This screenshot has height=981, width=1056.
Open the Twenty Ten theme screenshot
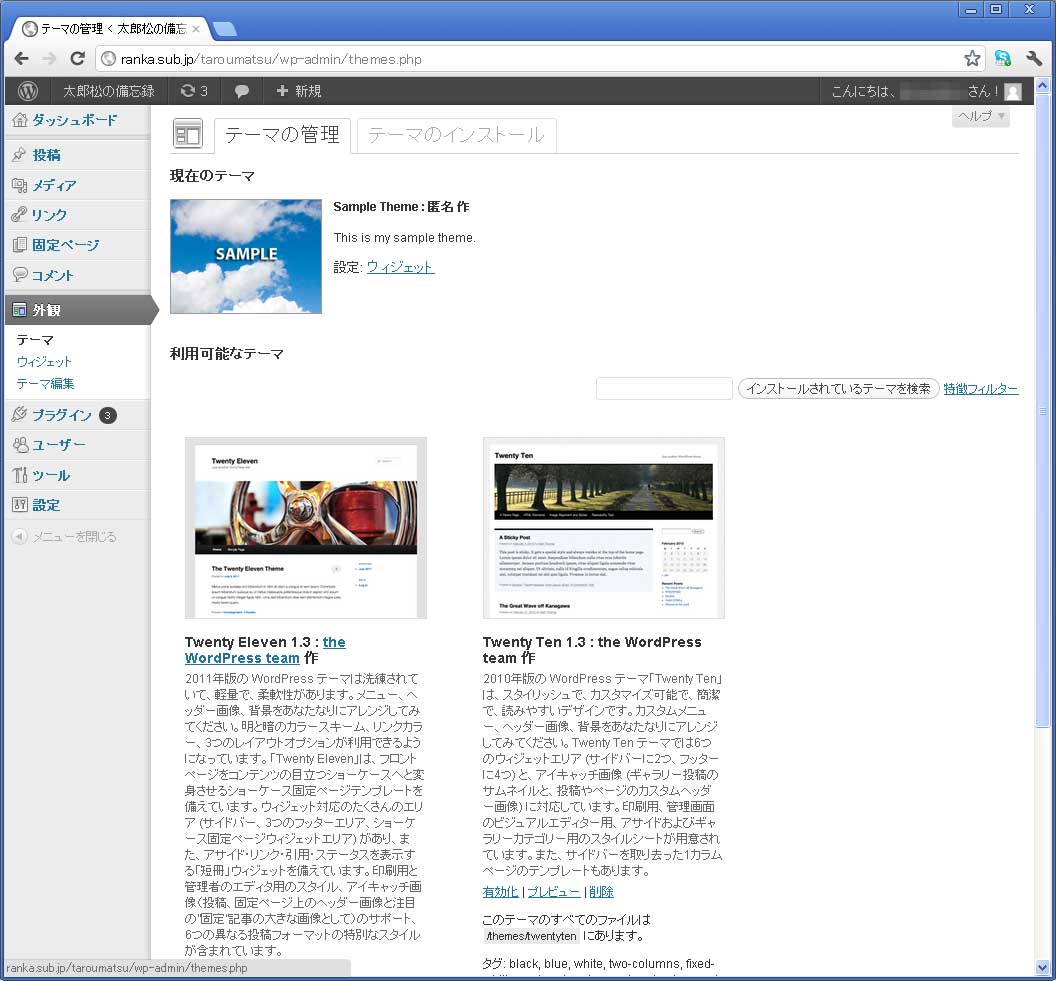tap(603, 528)
